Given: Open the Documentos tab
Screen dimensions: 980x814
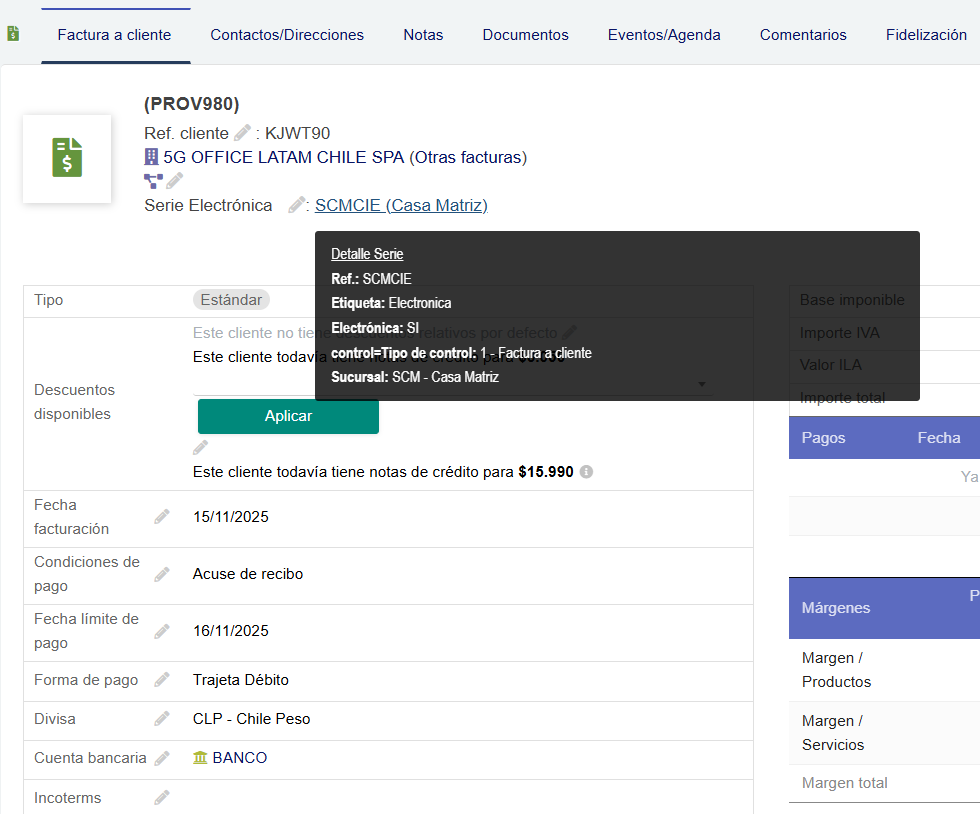Looking at the screenshot, I should coord(525,35).
